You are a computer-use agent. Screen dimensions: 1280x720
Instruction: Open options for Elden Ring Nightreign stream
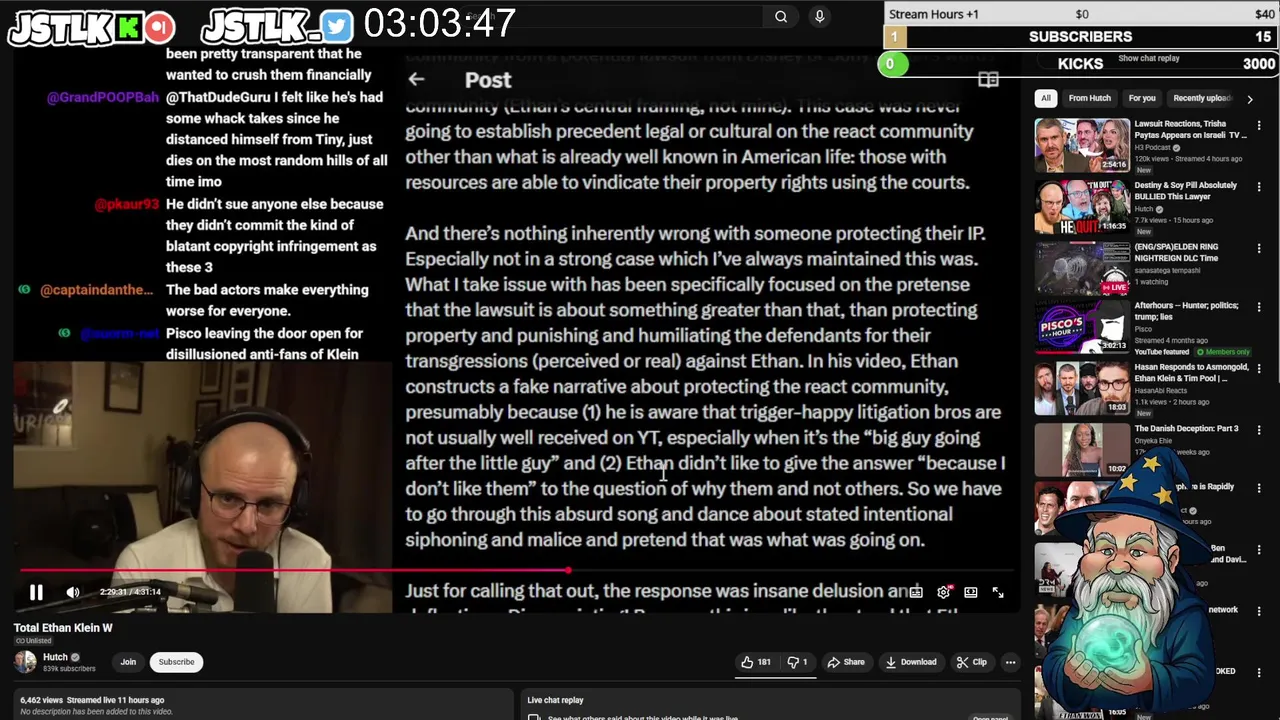click(x=1259, y=250)
